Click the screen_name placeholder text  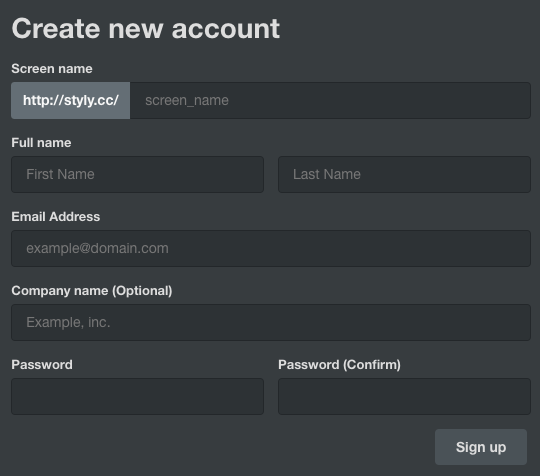(187, 101)
